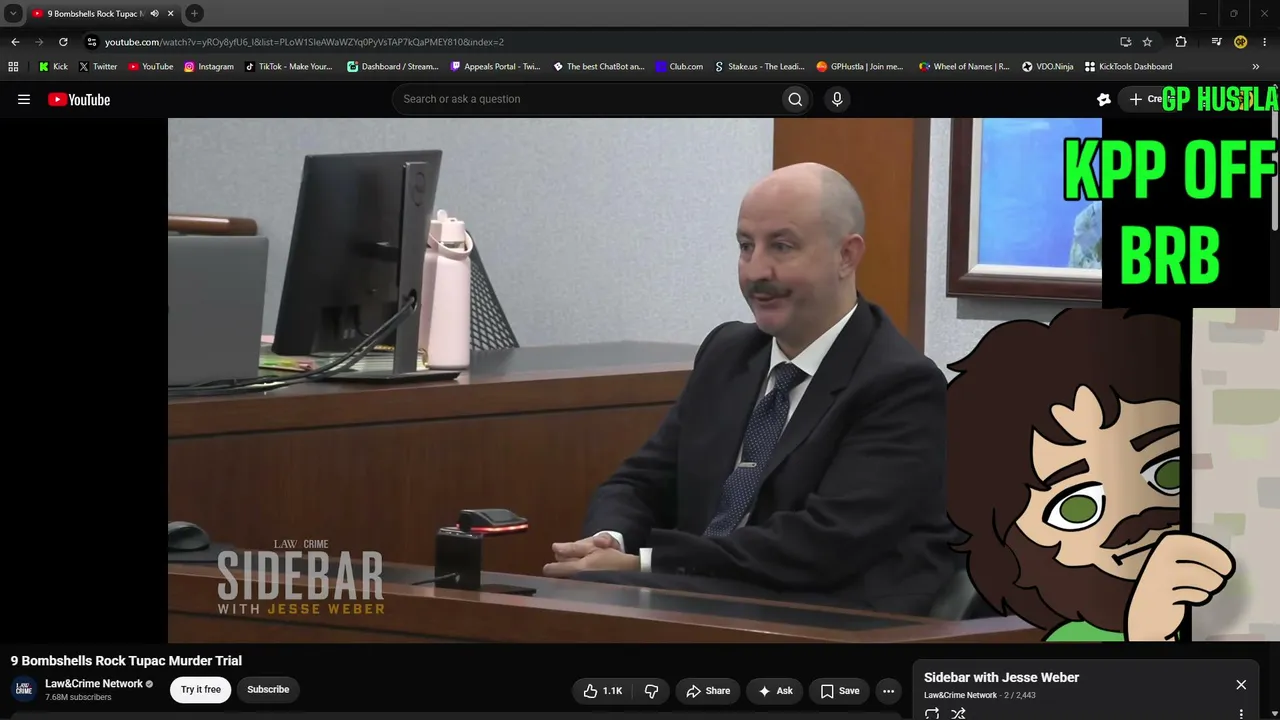Viewport: 1280px width, 720px height.
Task: Open the Instagram bookmark
Action: click(x=209, y=67)
